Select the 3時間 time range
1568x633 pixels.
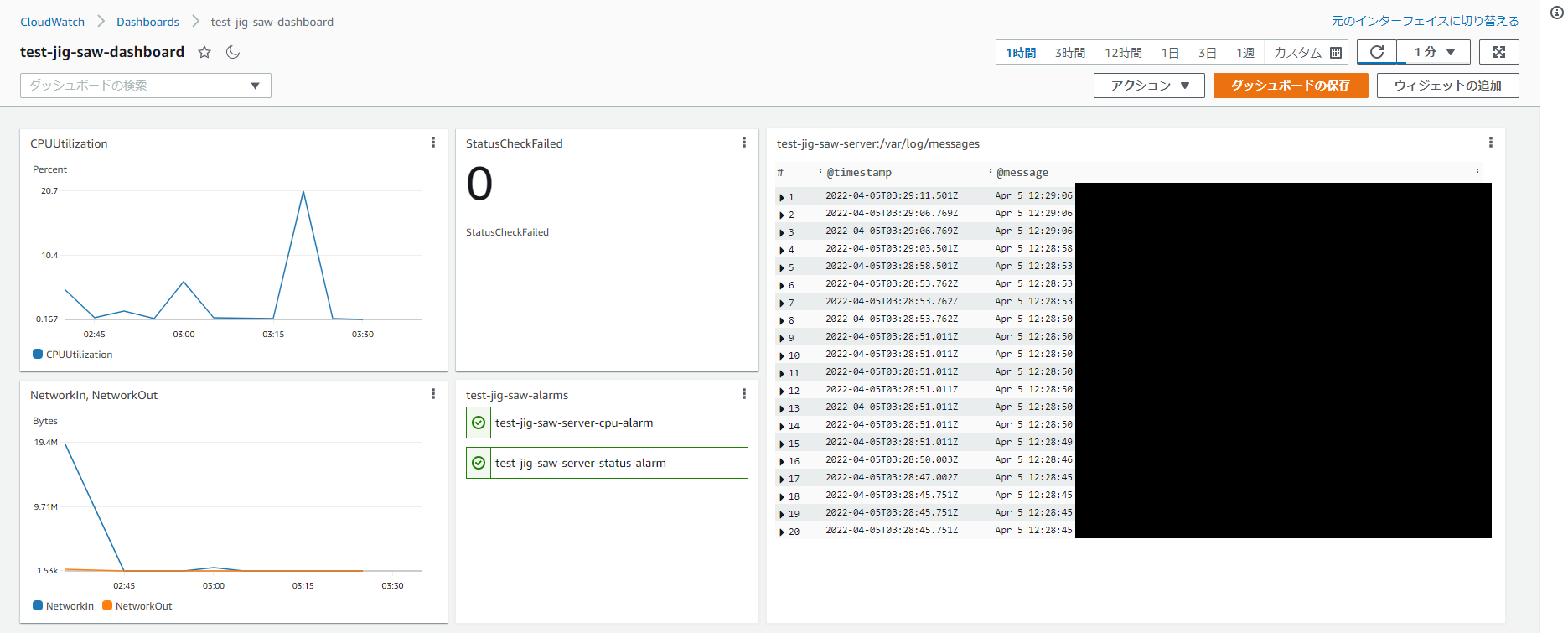pos(1070,53)
